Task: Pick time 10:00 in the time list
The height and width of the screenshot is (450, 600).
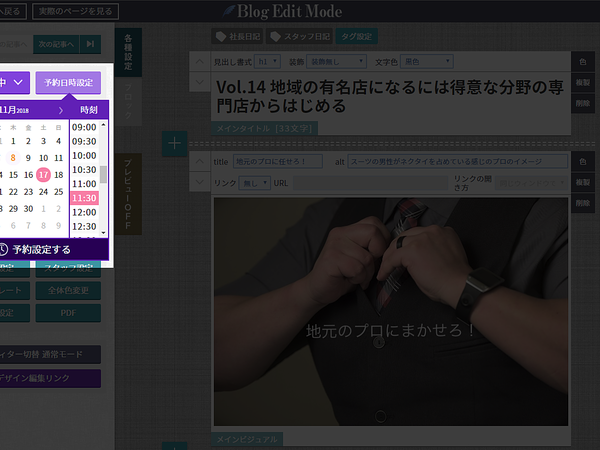Action: click(84, 156)
